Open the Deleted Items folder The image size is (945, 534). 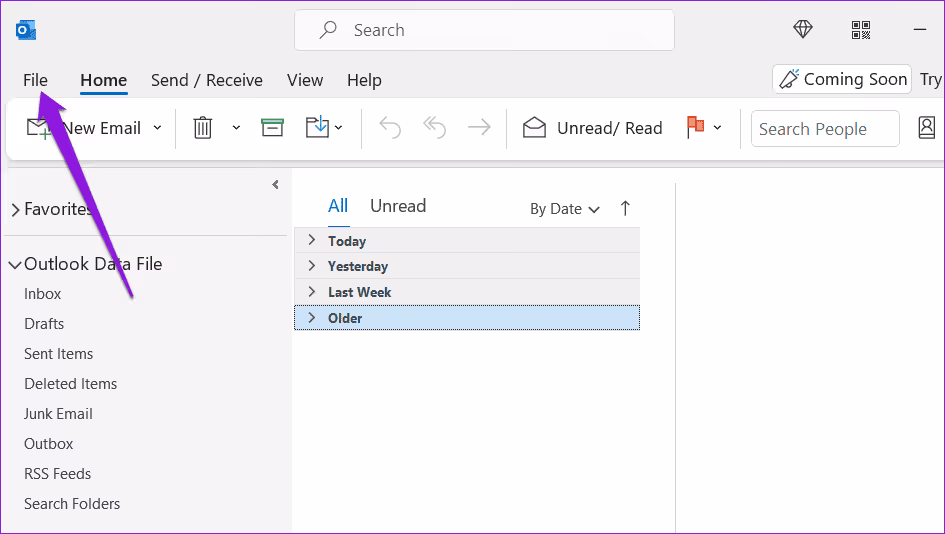(x=71, y=384)
